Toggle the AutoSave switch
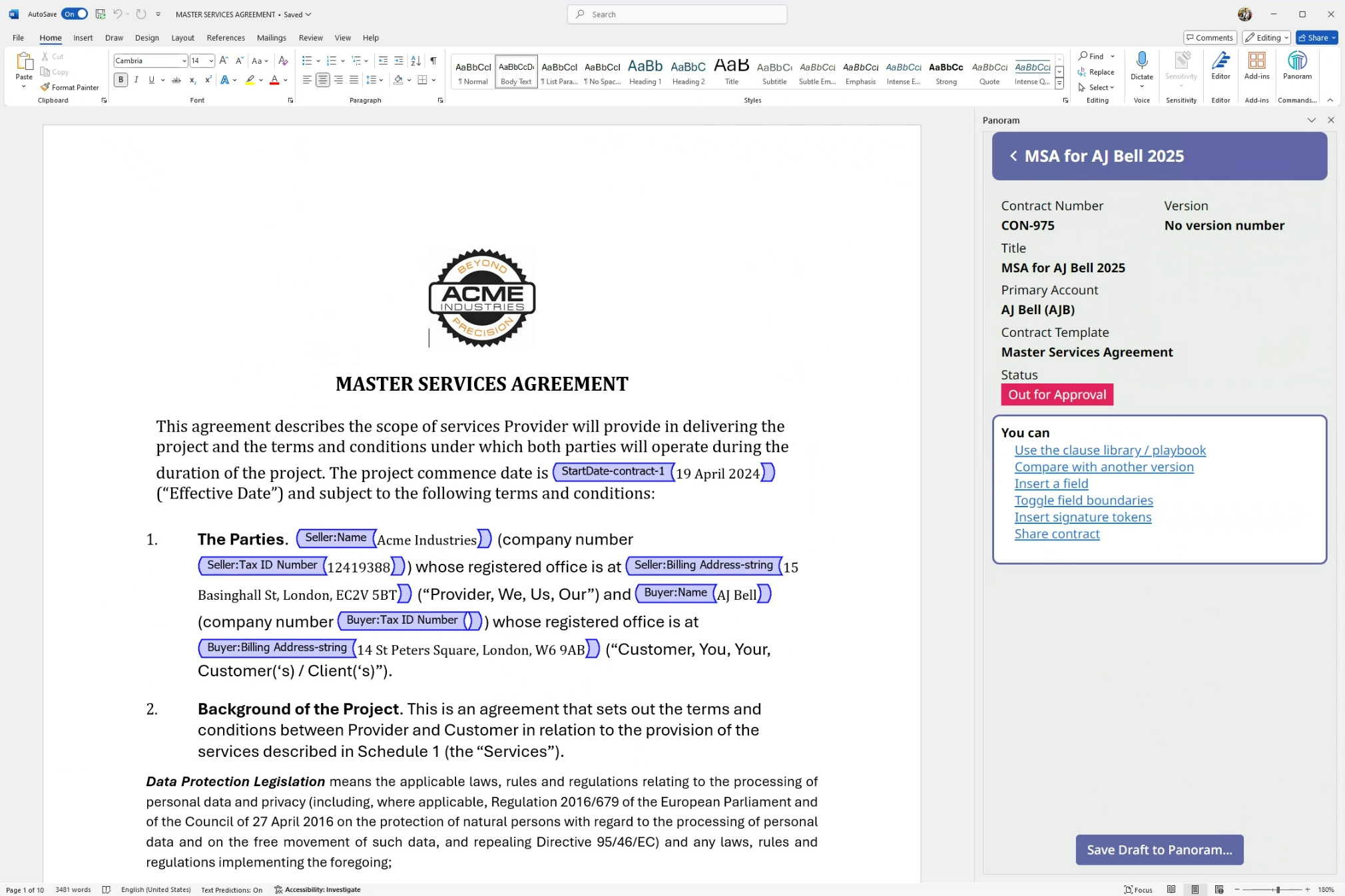 coord(75,14)
